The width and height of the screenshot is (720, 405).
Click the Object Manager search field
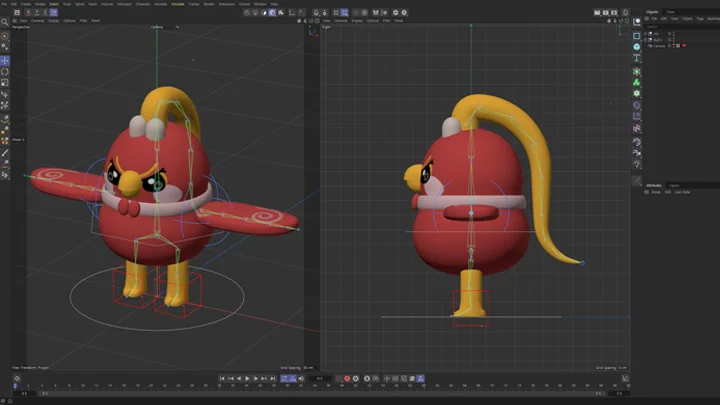(681, 27)
